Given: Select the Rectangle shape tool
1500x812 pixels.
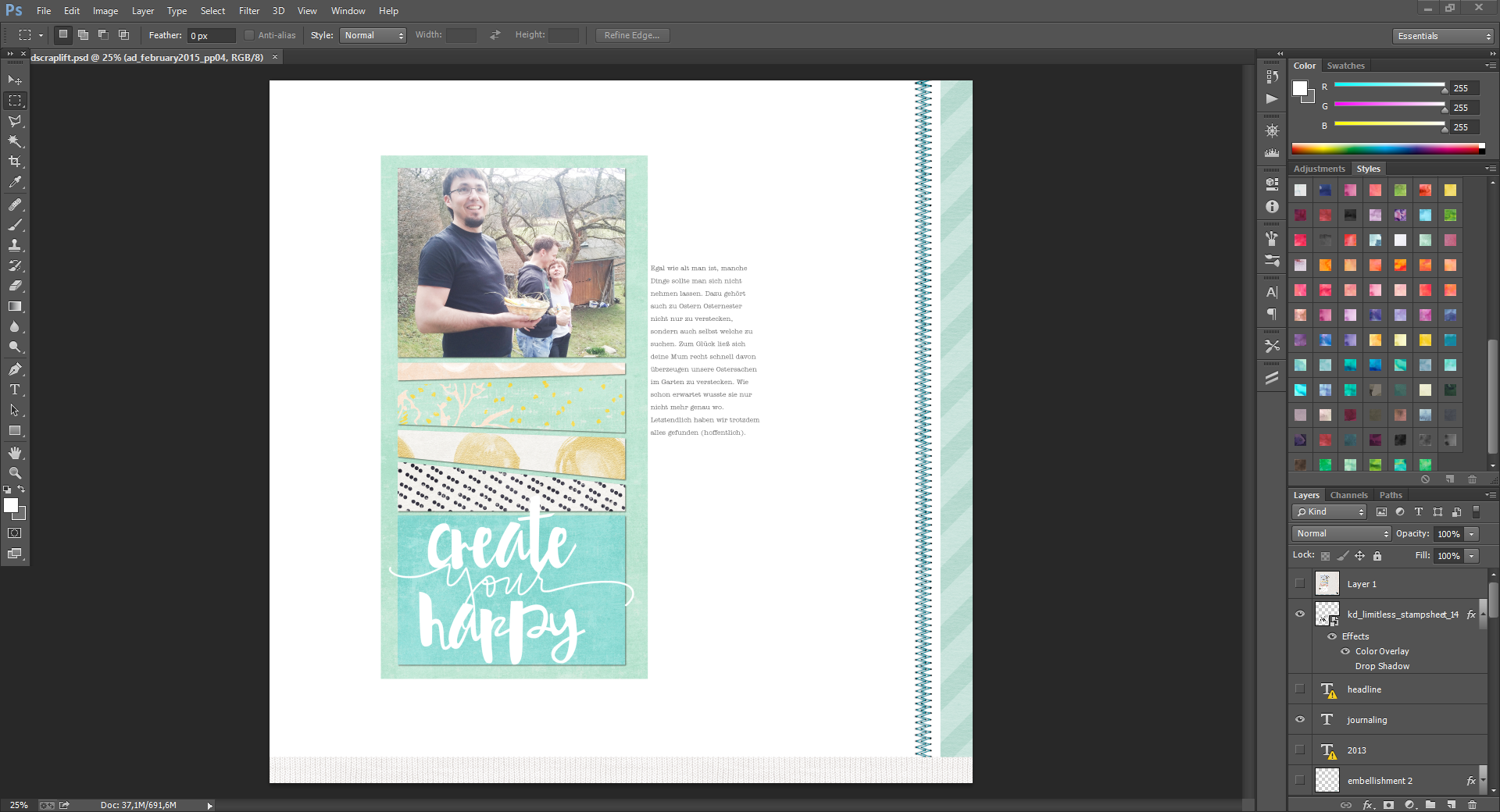Looking at the screenshot, I should click(x=15, y=430).
